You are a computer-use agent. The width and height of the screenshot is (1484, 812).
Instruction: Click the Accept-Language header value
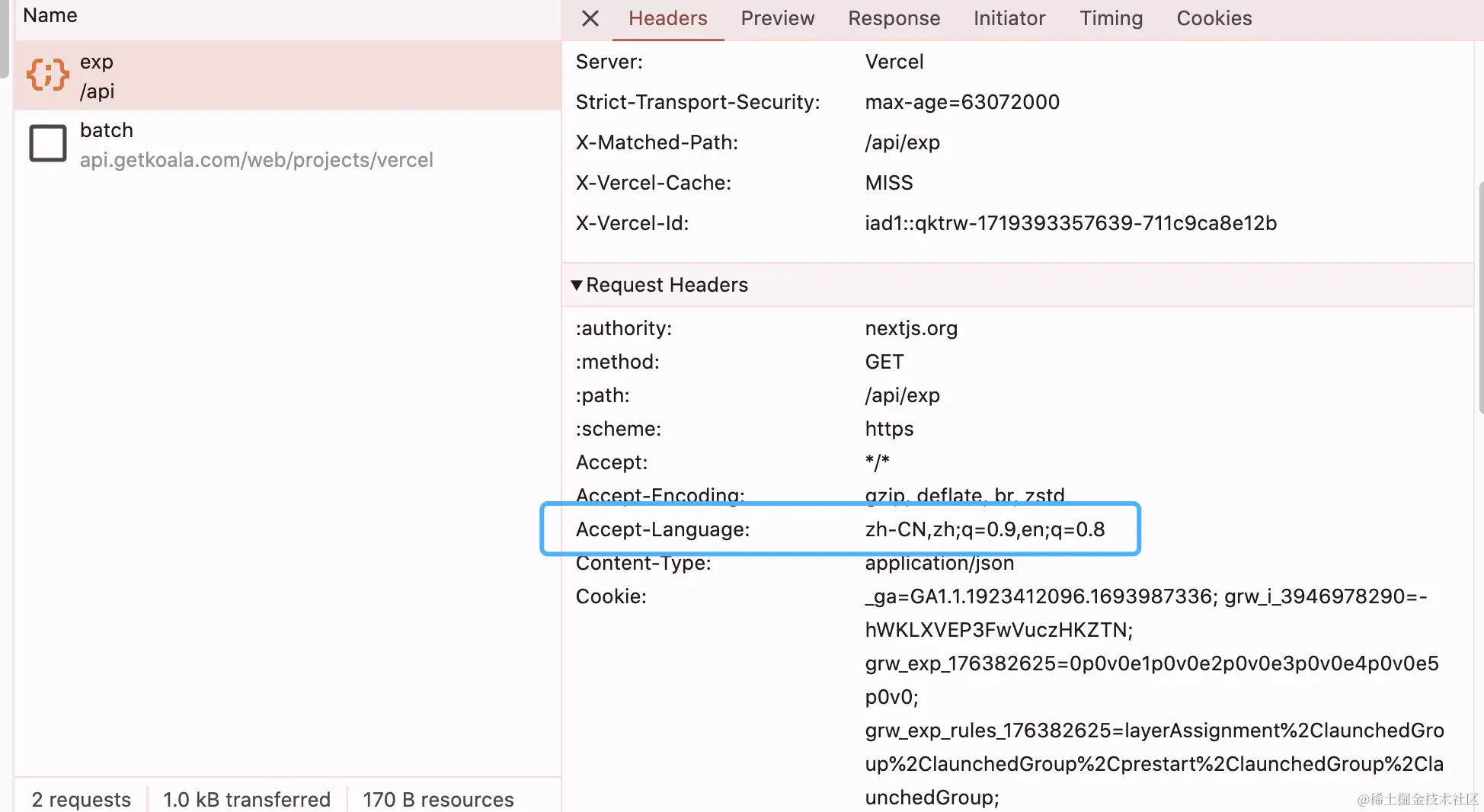tap(984, 529)
